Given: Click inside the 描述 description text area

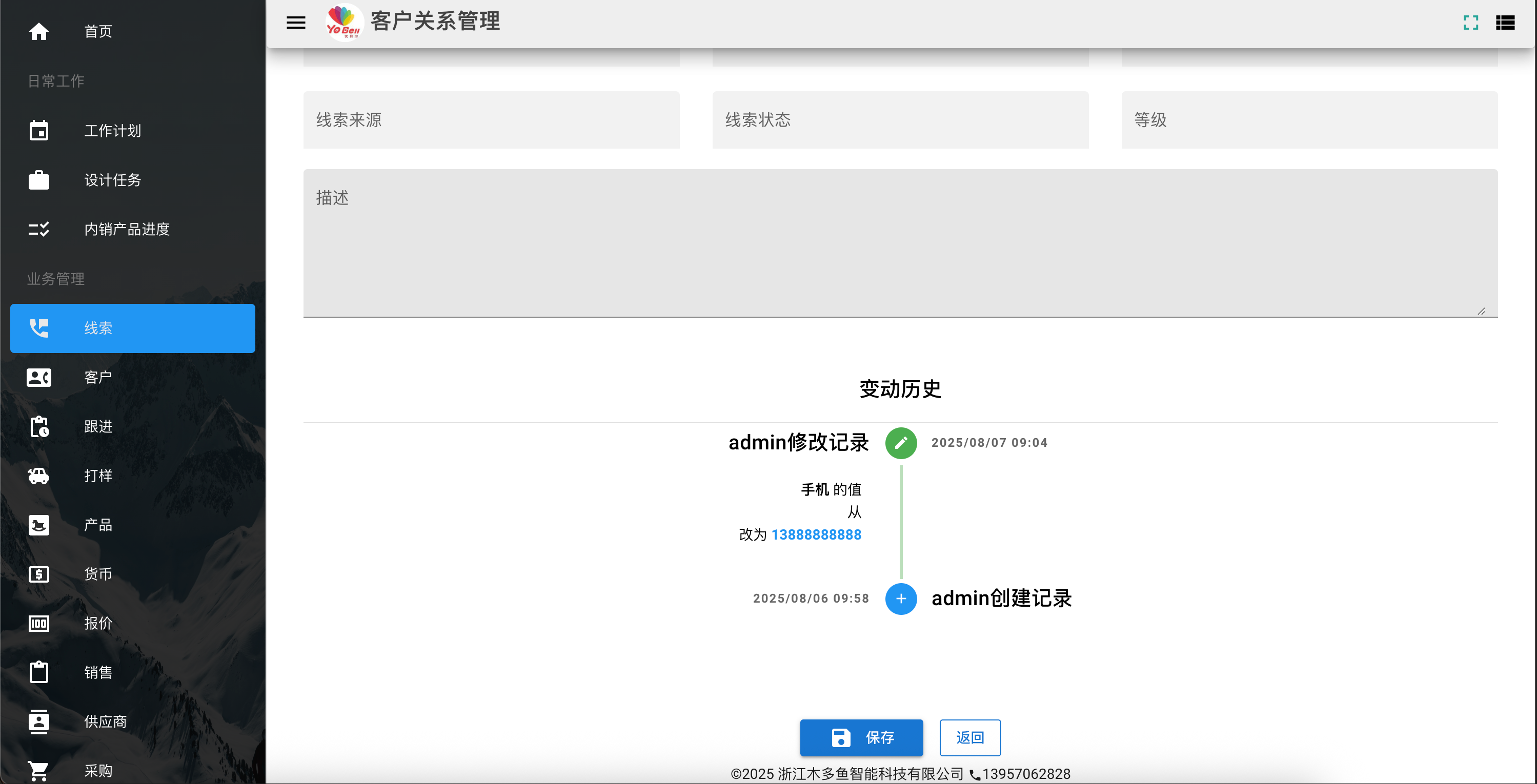Looking at the screenshot, I should pos(900,243).
